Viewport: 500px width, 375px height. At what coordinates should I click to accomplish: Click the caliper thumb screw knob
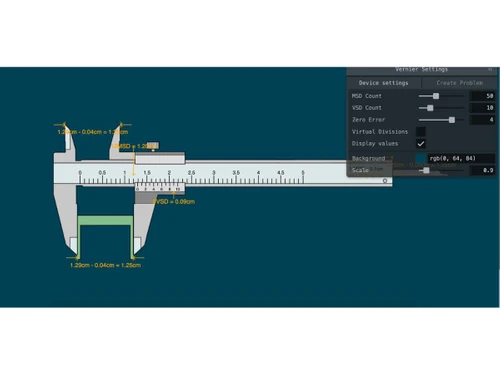pyautogui.click(x=153, y=146)
